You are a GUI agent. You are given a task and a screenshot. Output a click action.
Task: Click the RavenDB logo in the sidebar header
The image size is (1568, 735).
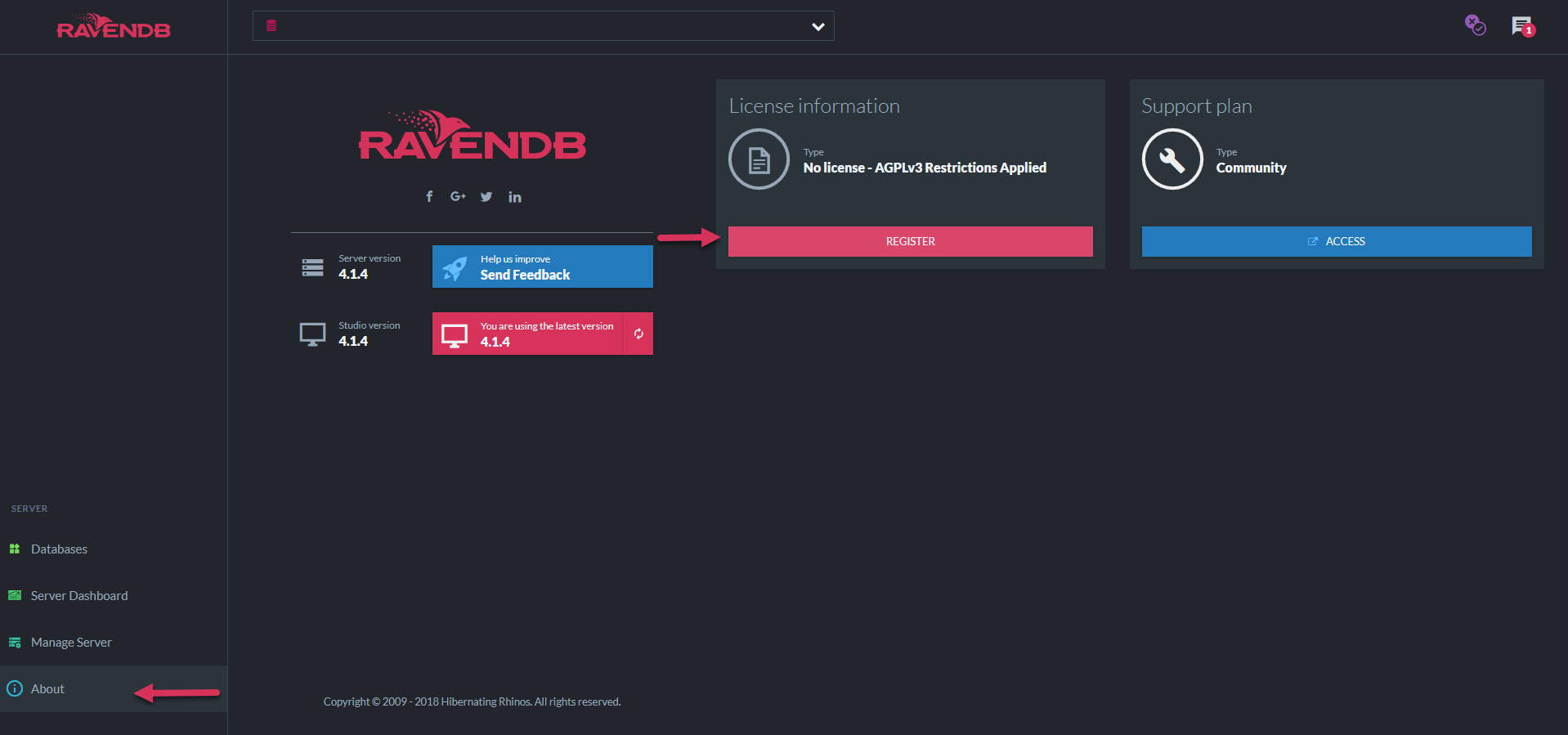tap(114, 27)
